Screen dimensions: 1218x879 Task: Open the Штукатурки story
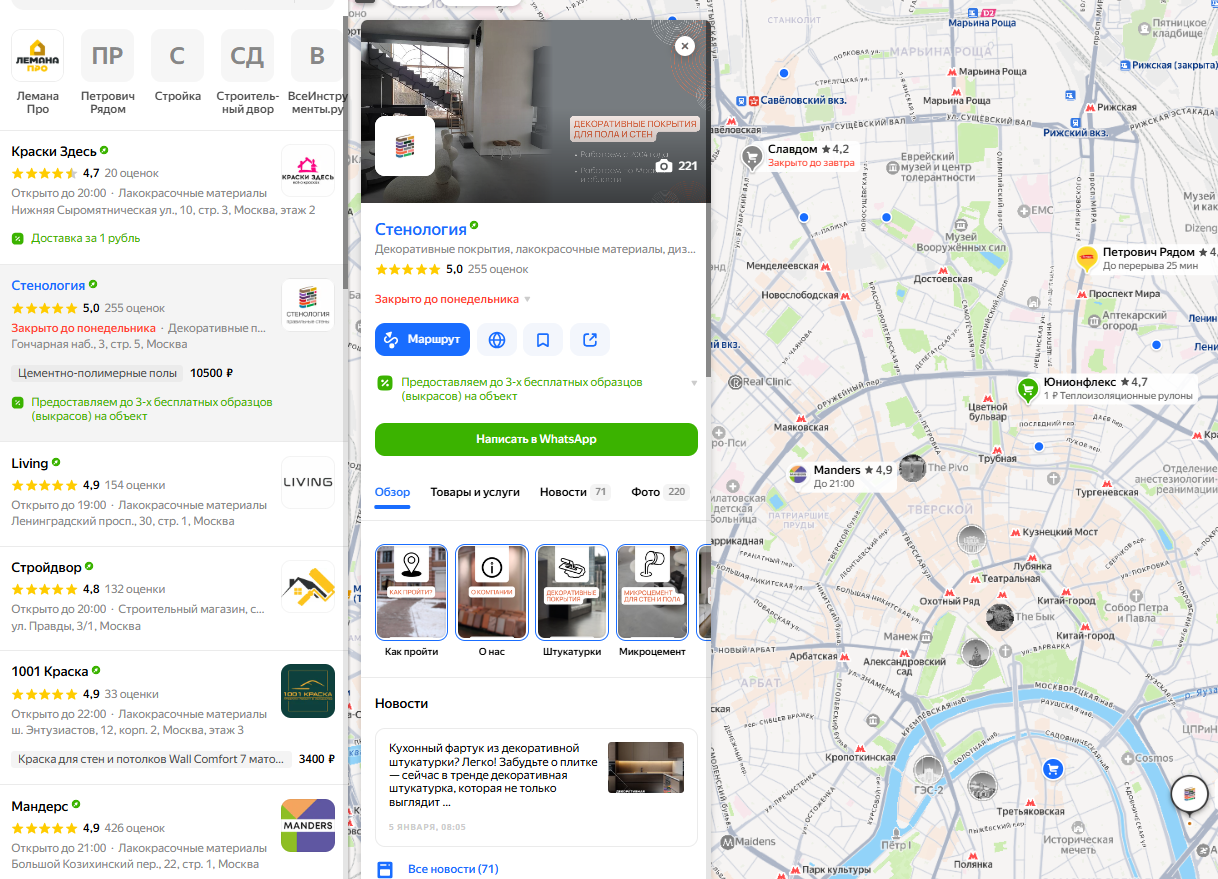pos(572,600)
